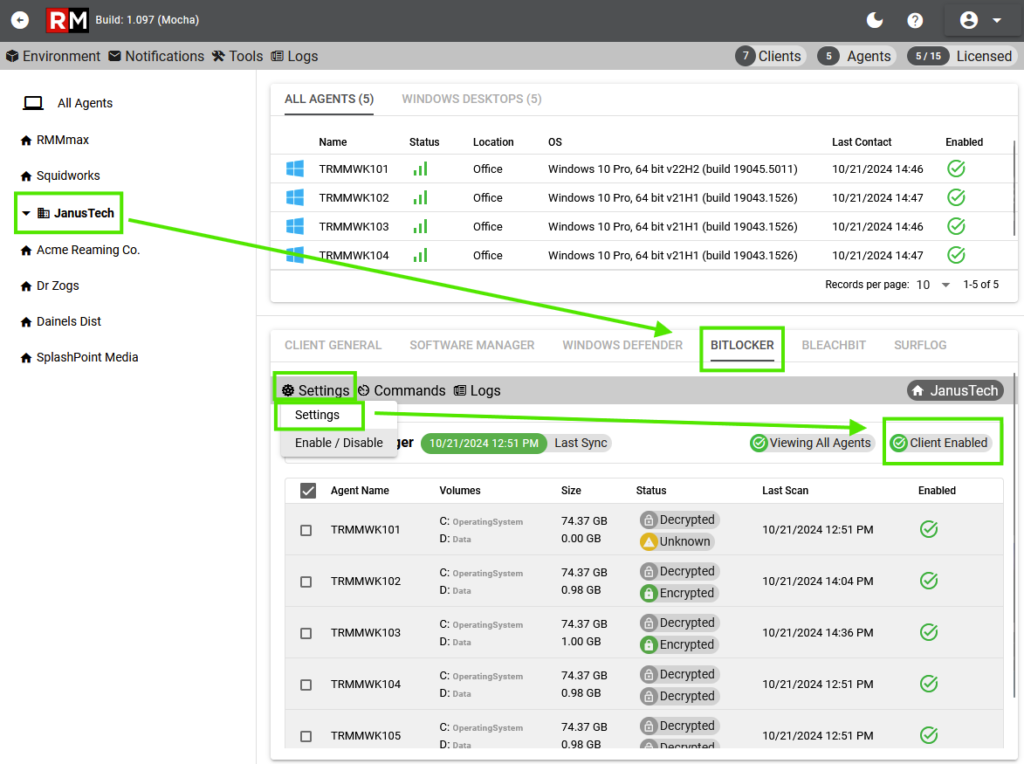Click the back arrow icon in header

pos(20,20)
